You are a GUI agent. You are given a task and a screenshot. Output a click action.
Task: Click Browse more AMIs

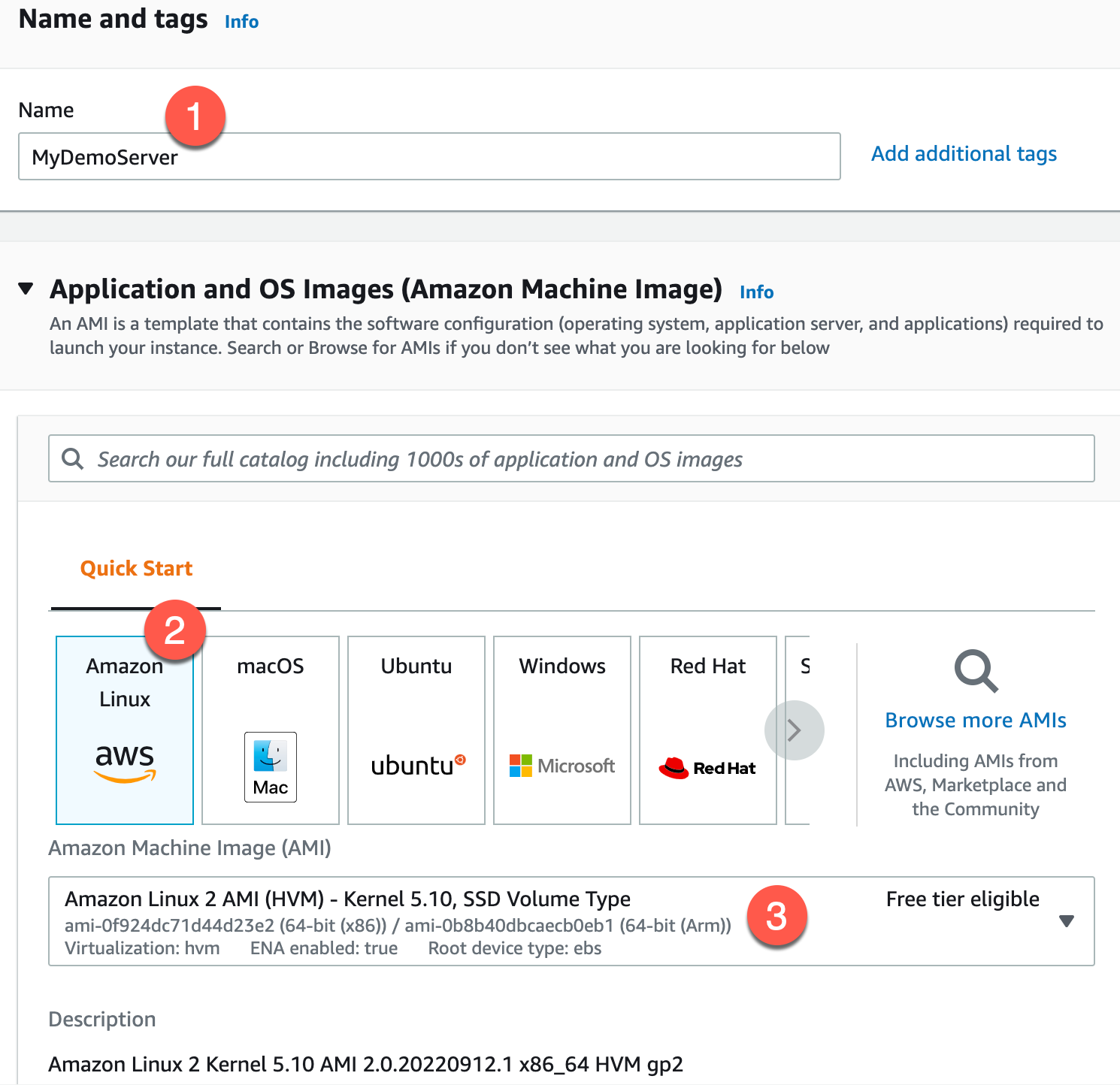point(975,719)
